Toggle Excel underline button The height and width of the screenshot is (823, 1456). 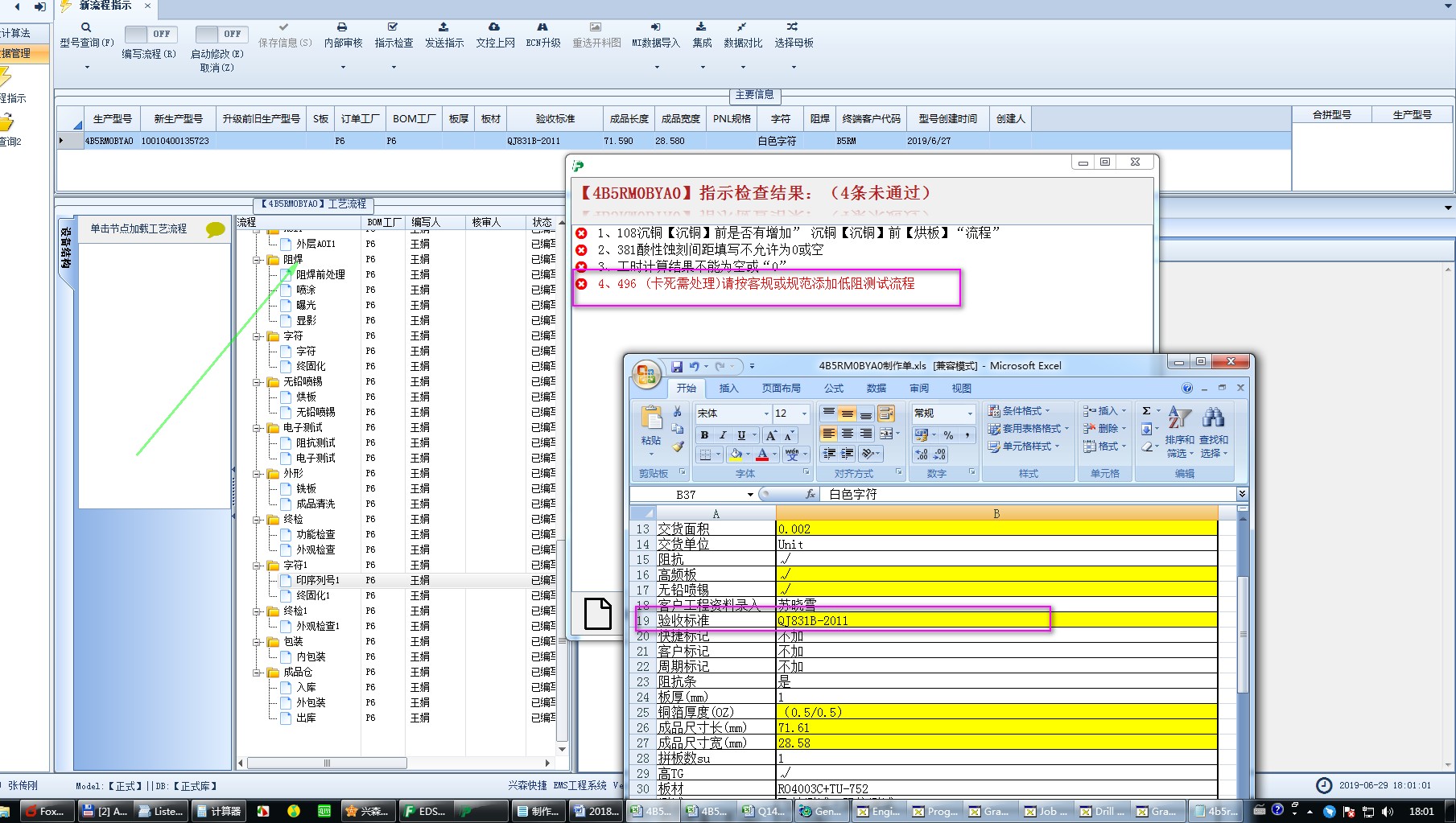[x=741, y=435]
